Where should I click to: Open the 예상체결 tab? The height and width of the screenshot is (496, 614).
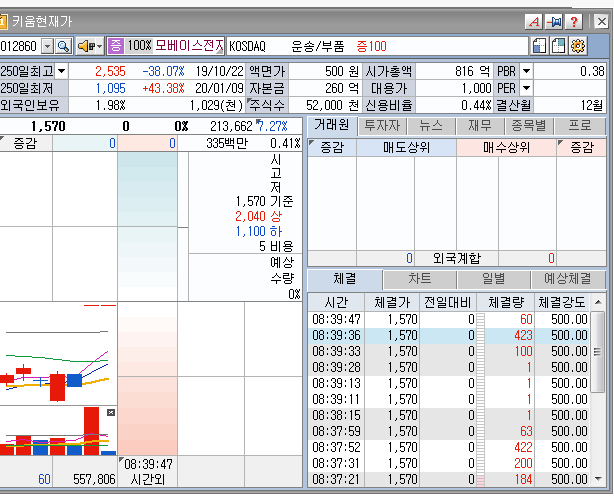[568, 279]
